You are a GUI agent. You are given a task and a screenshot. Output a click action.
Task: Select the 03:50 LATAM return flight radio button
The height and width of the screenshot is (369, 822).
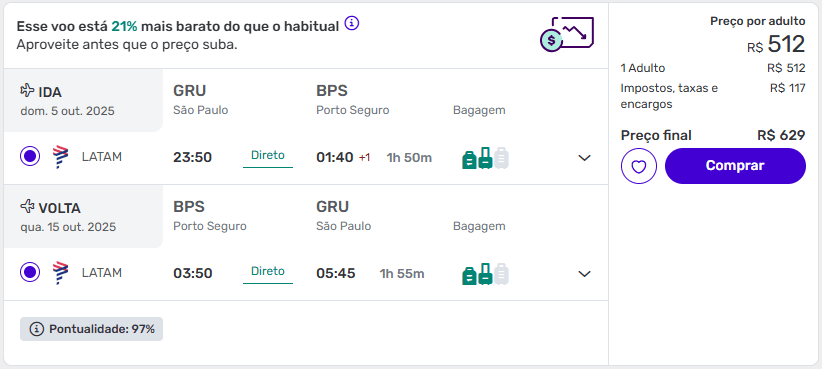pyautogui.click(x=30, y=273)
